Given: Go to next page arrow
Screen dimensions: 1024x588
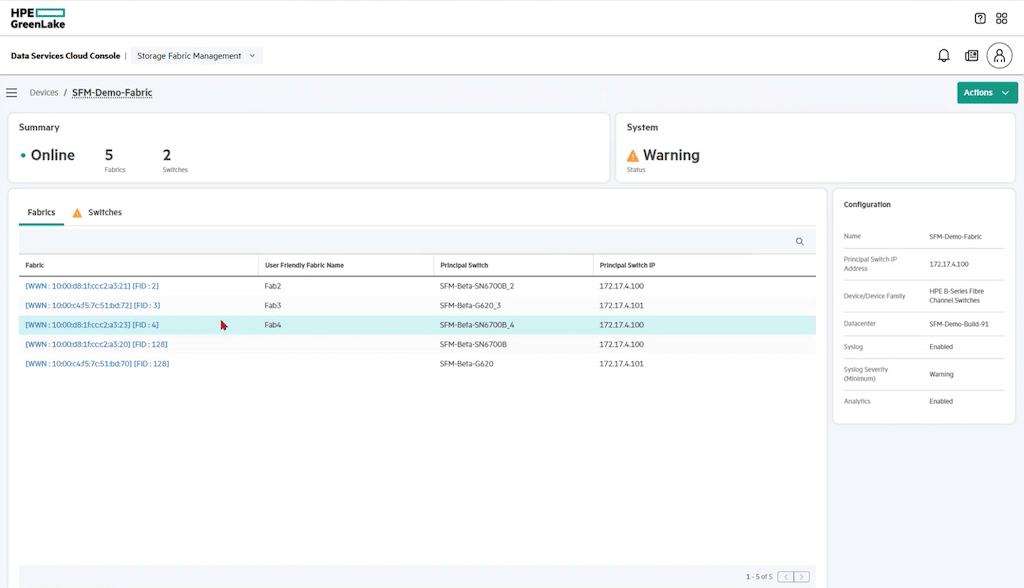Looking at the screenshot, I should point(802,577).
